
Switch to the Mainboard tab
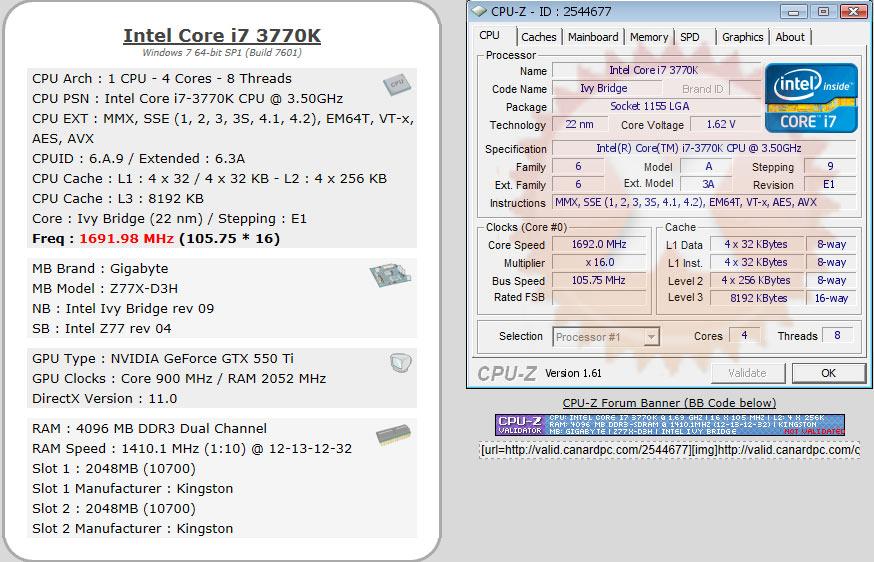593,37
